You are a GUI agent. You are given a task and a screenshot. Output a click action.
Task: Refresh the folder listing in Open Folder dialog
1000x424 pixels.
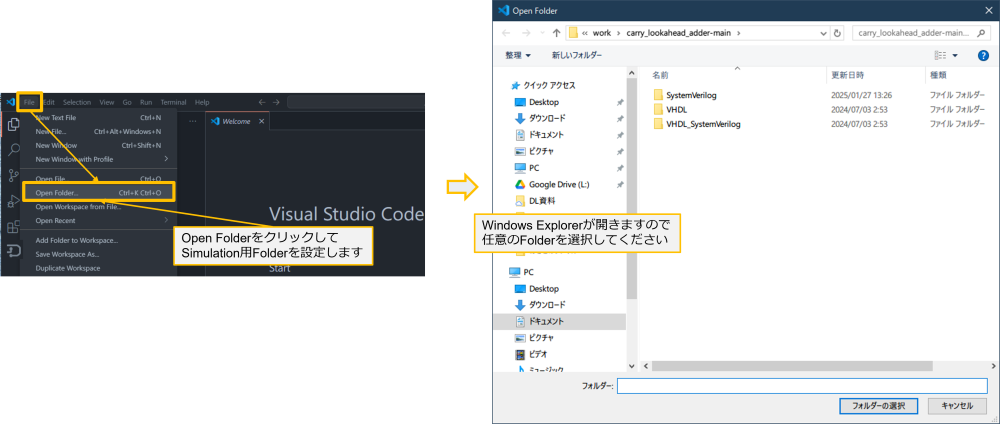[837, 33]
